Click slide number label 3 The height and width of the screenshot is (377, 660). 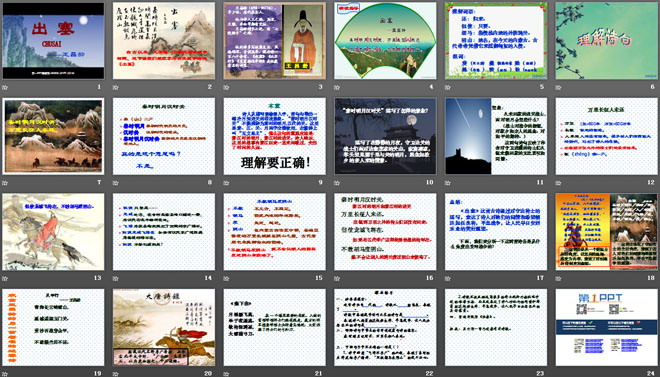point(321,87)
